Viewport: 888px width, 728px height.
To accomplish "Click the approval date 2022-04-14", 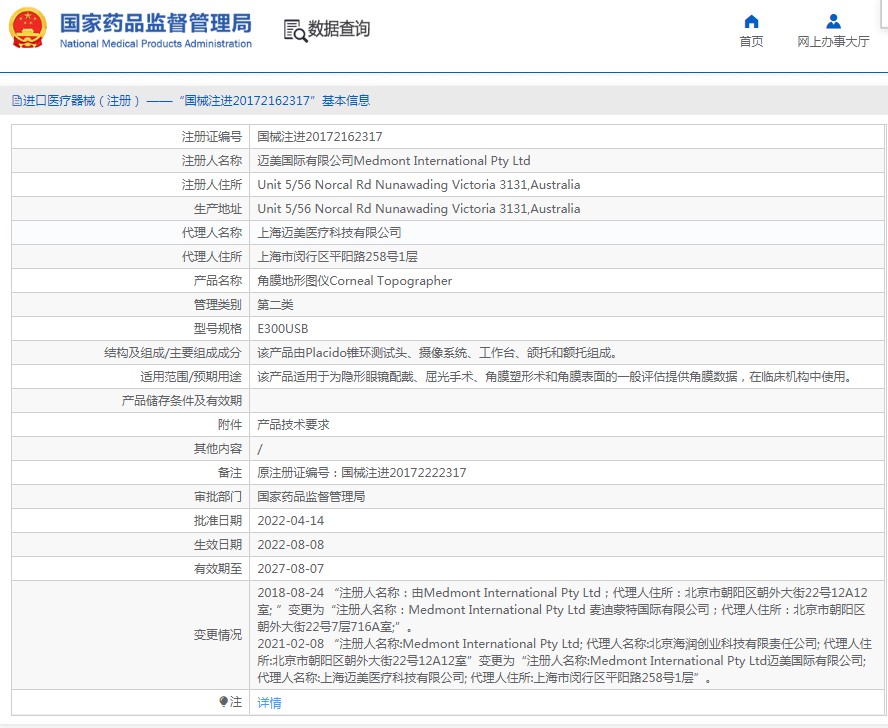I will pyautogui.click(x=290, y=521).
